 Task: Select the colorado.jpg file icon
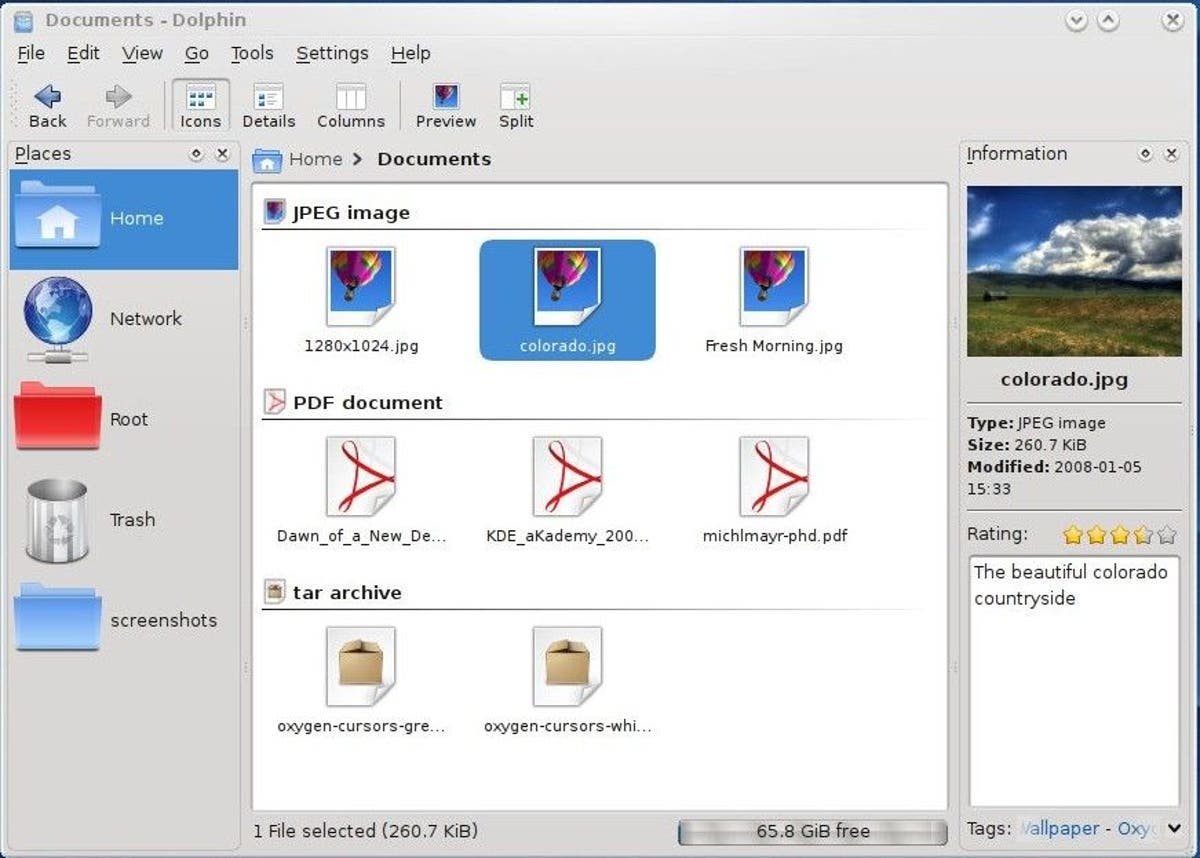pyautogui.click(x=567, y=287)
